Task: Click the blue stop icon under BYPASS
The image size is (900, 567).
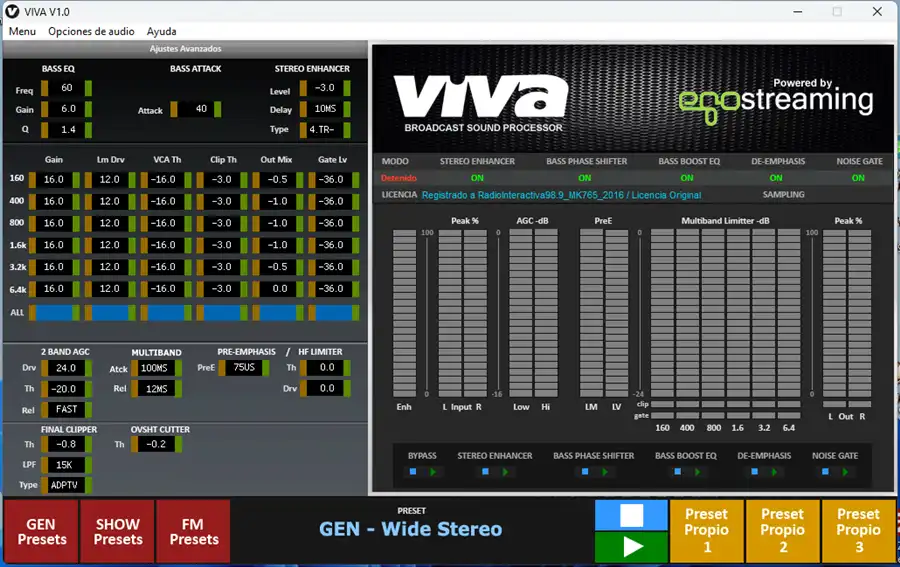Action: click(413, 472)
